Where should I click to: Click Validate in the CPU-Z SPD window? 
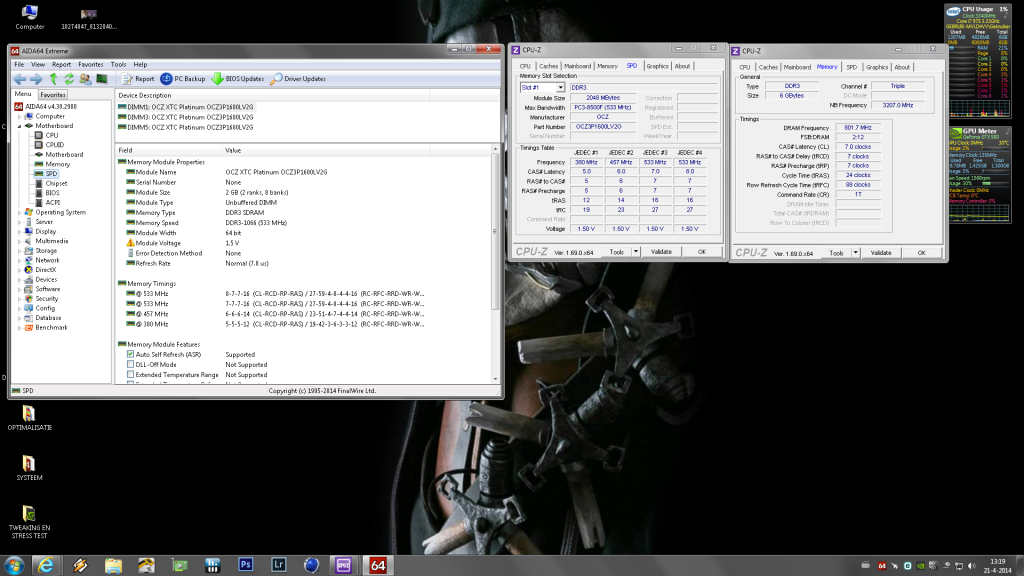661,251
